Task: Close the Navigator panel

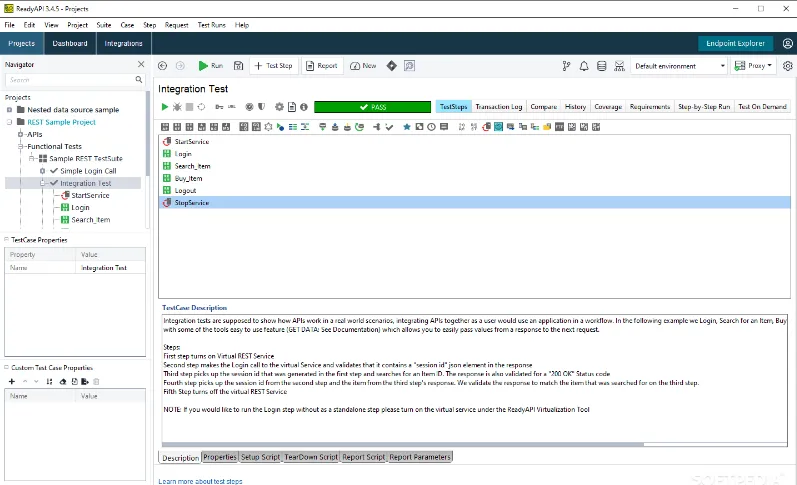Action: click(x=141, y=64)
